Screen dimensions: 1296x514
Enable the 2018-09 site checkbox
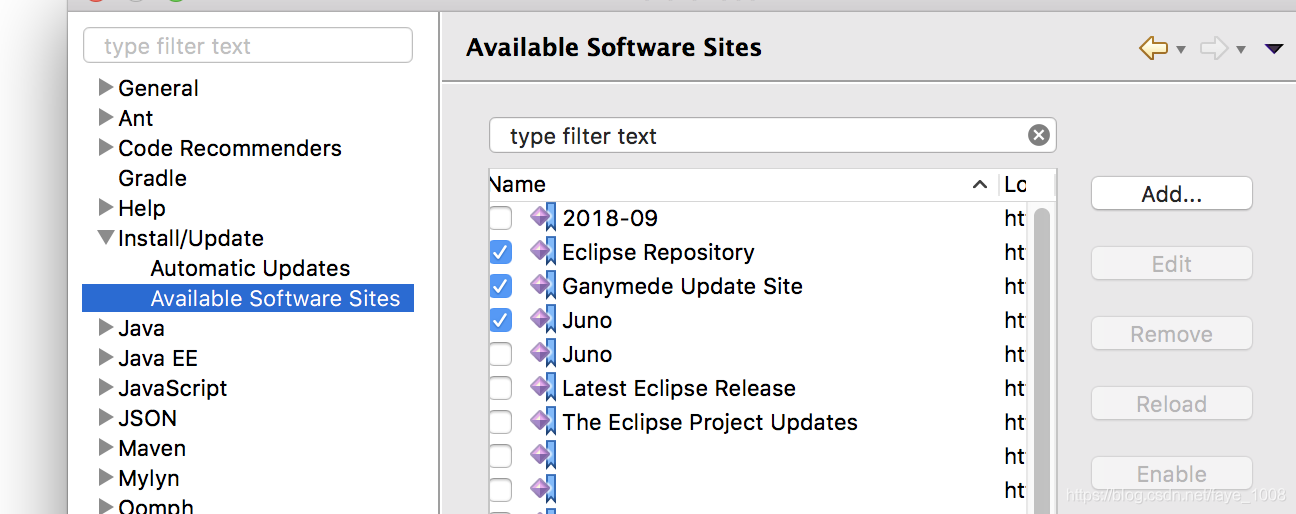[x=501, y=218]
